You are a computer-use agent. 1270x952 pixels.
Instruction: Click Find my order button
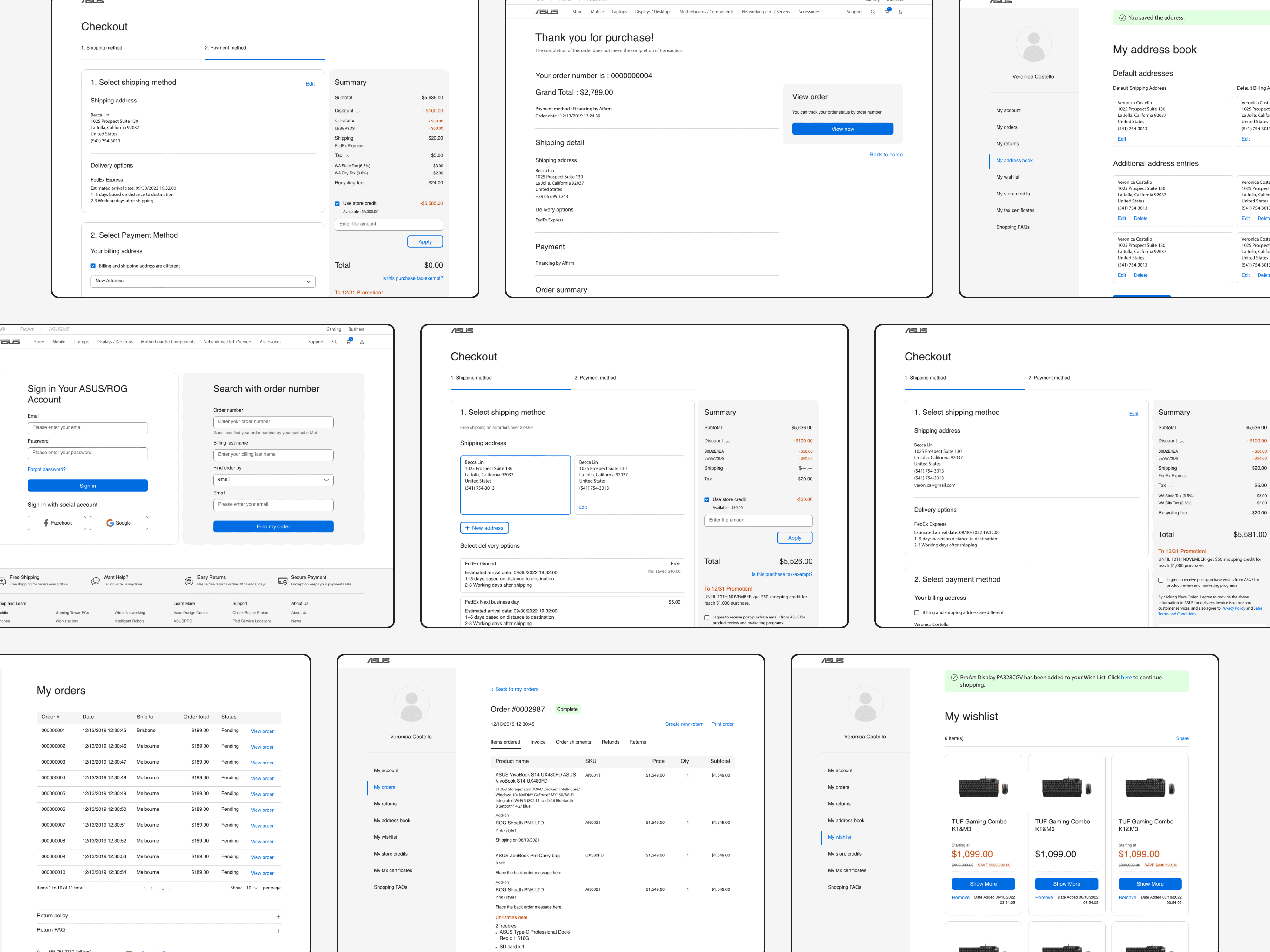coord(273,527)
